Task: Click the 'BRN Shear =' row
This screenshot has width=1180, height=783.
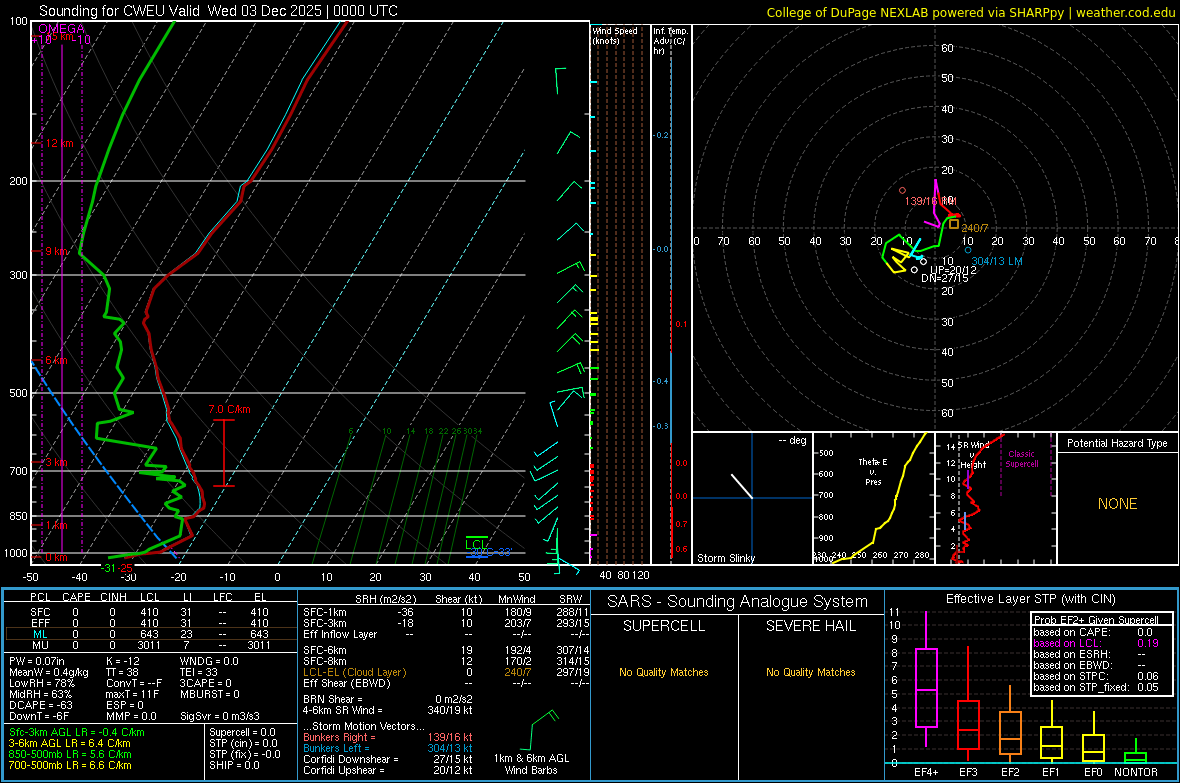Action: pos(388,699)
